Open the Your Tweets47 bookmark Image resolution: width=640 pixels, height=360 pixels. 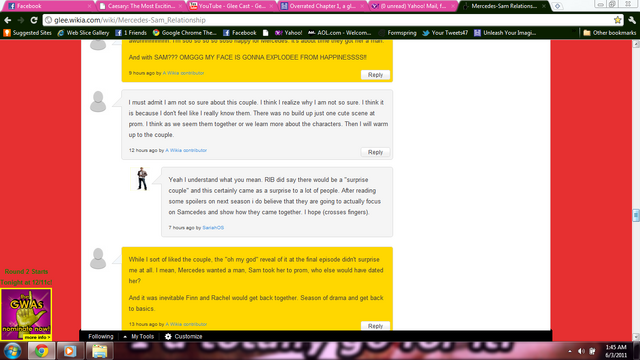(445, 33)
